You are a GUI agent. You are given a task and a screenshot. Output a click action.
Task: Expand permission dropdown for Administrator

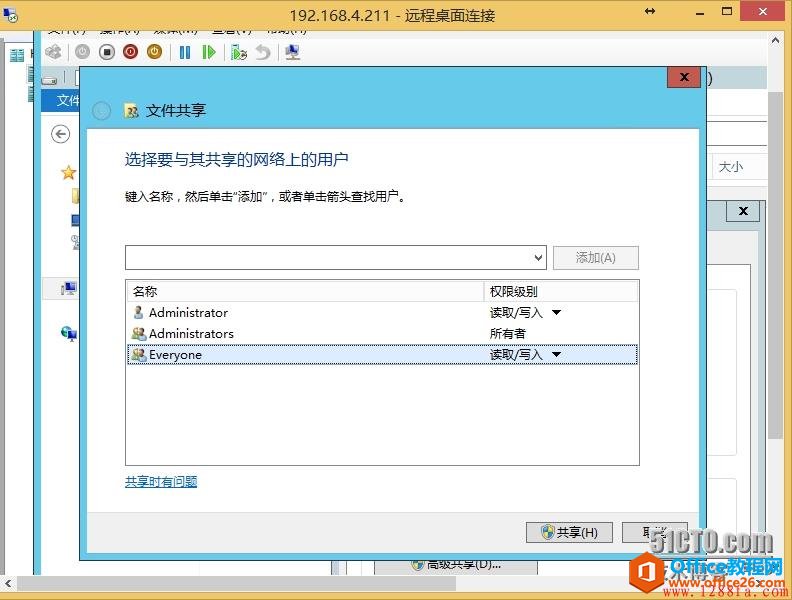(557, 312)
